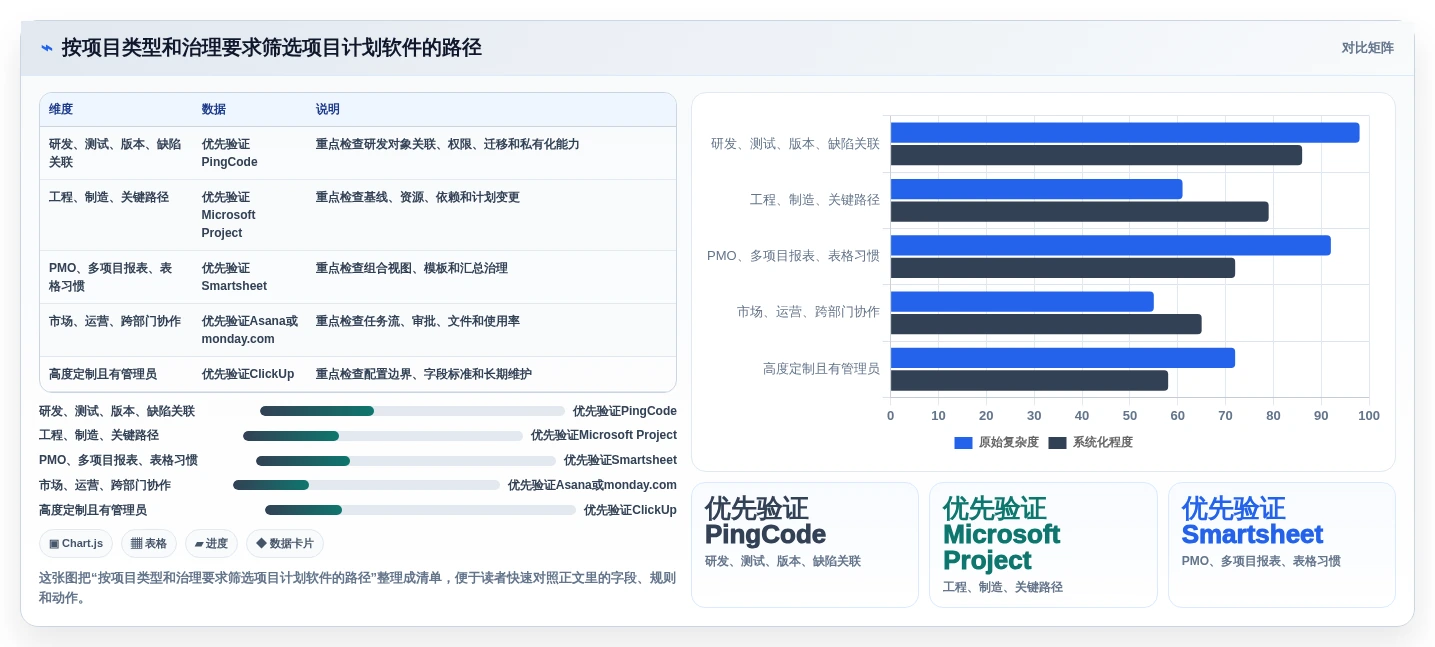Click x-axis tick value 100
1435x647 pixels.
coord(1369,416)
